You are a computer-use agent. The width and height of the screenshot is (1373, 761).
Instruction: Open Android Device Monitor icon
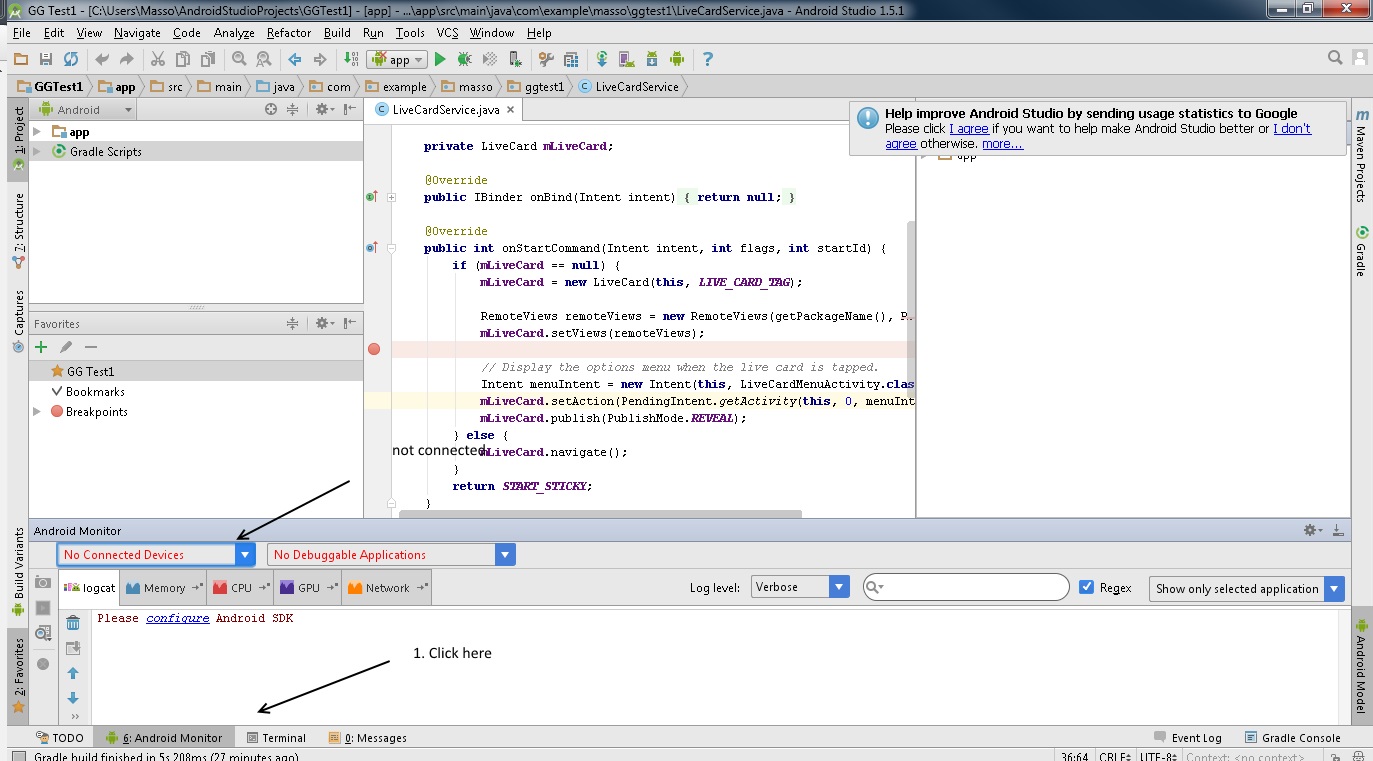click(x=677, y=60)
